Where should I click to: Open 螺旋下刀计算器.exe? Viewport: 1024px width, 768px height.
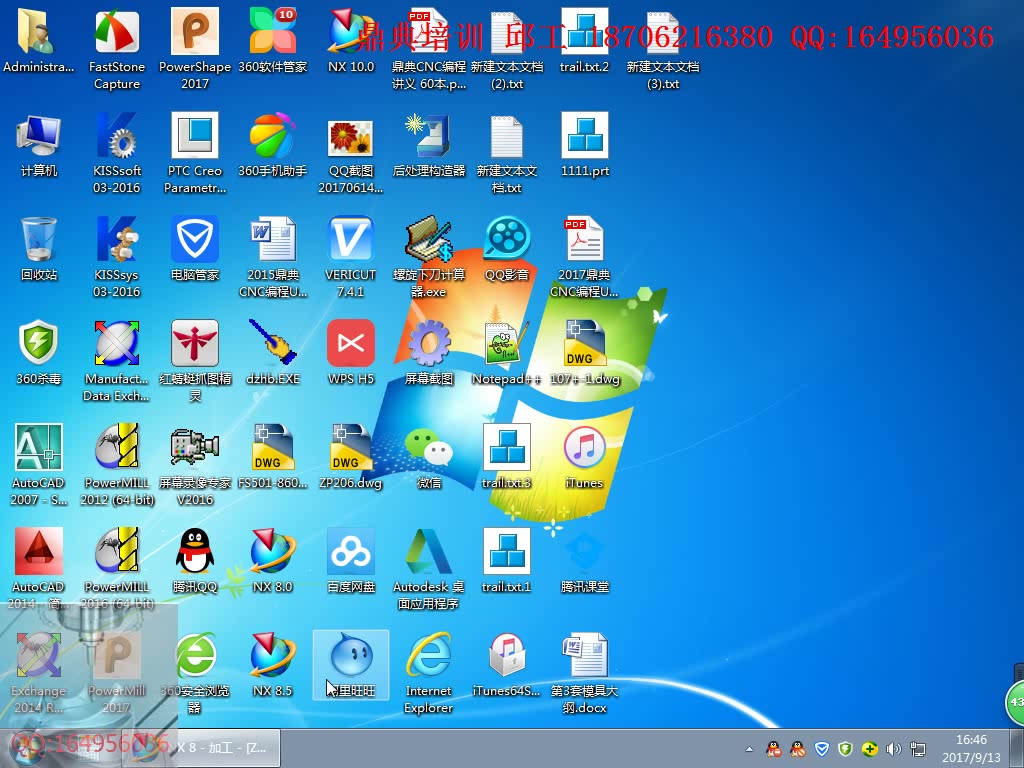pos(428,257)
